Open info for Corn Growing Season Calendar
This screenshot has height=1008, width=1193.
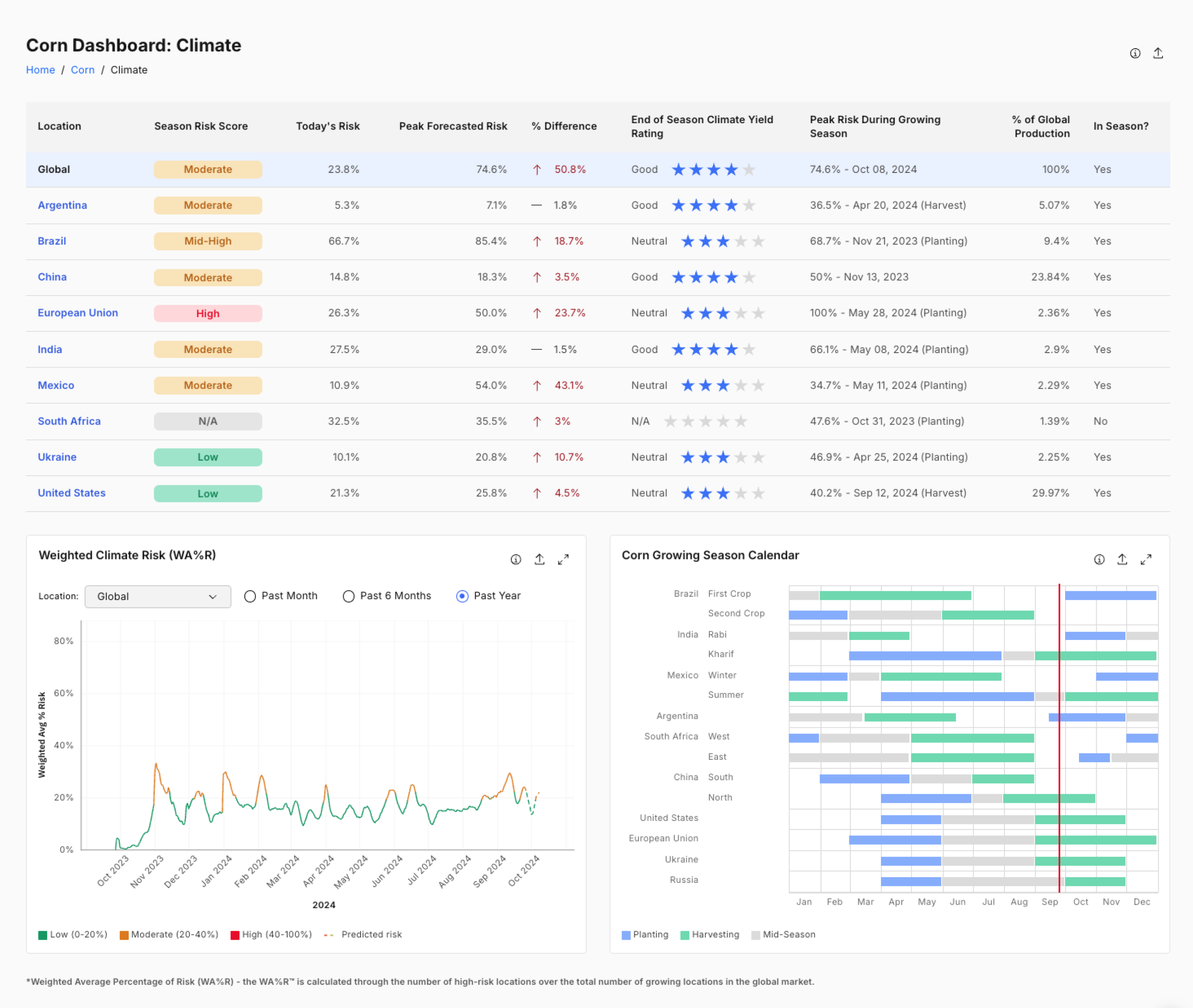[x=1099, y=559]
